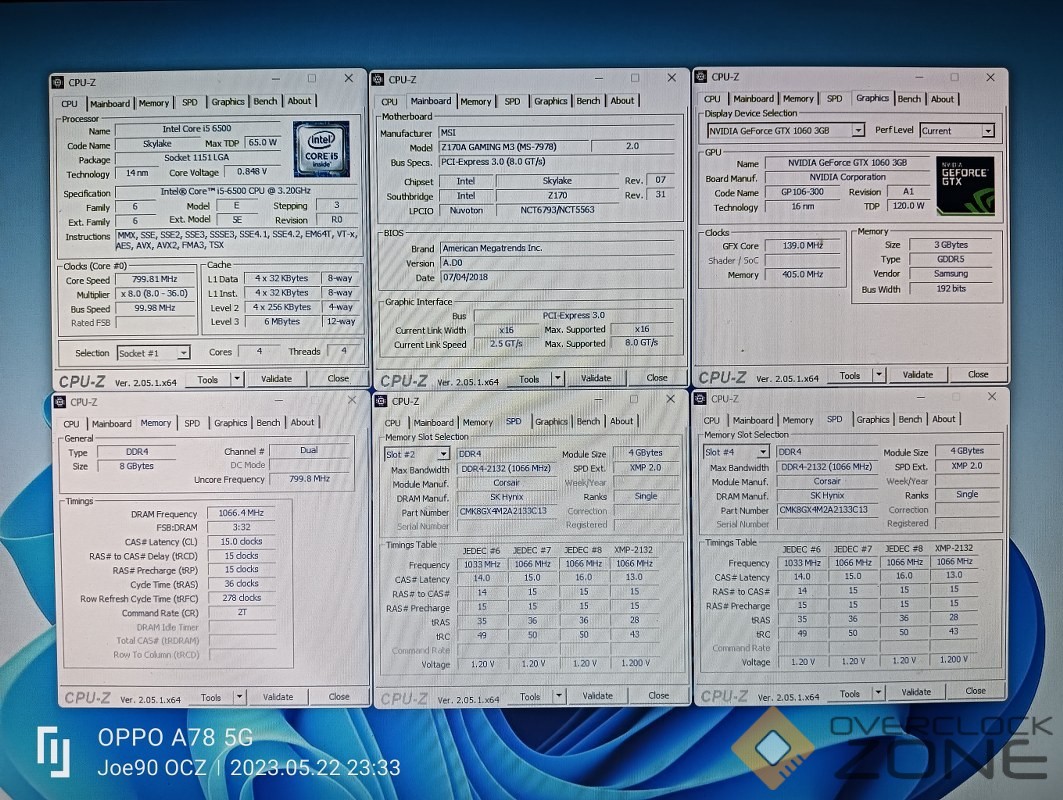Open the About tab in the Slot #4 SPD window
This screenshot has height=800, width=1063.
[944, 419]
